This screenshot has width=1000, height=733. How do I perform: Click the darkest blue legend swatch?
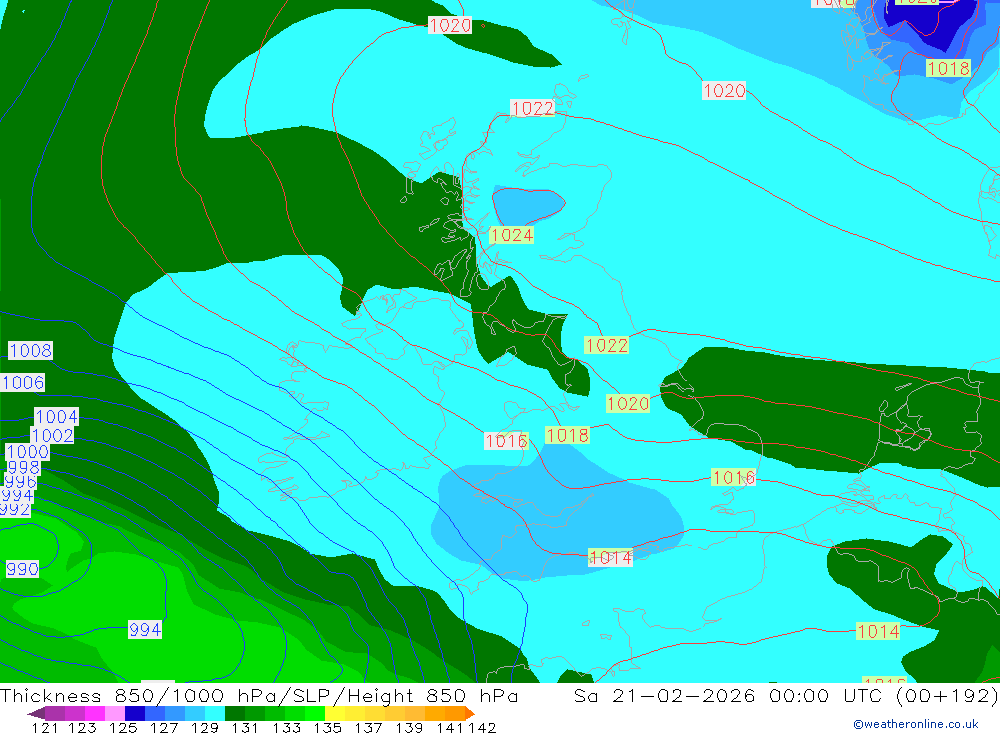pos(135,713)
